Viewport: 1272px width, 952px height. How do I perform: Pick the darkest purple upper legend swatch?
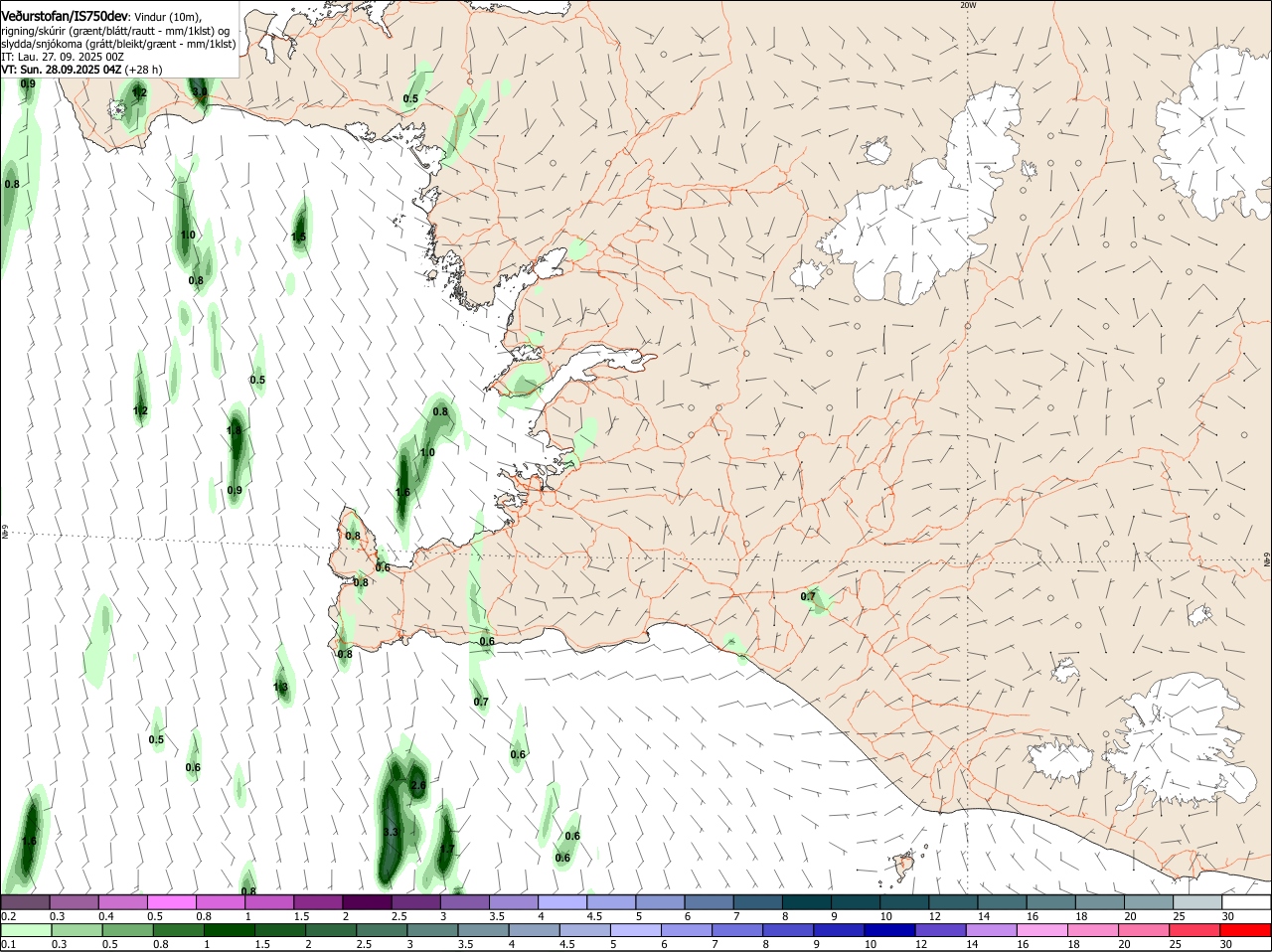click(x=366, y=902)
